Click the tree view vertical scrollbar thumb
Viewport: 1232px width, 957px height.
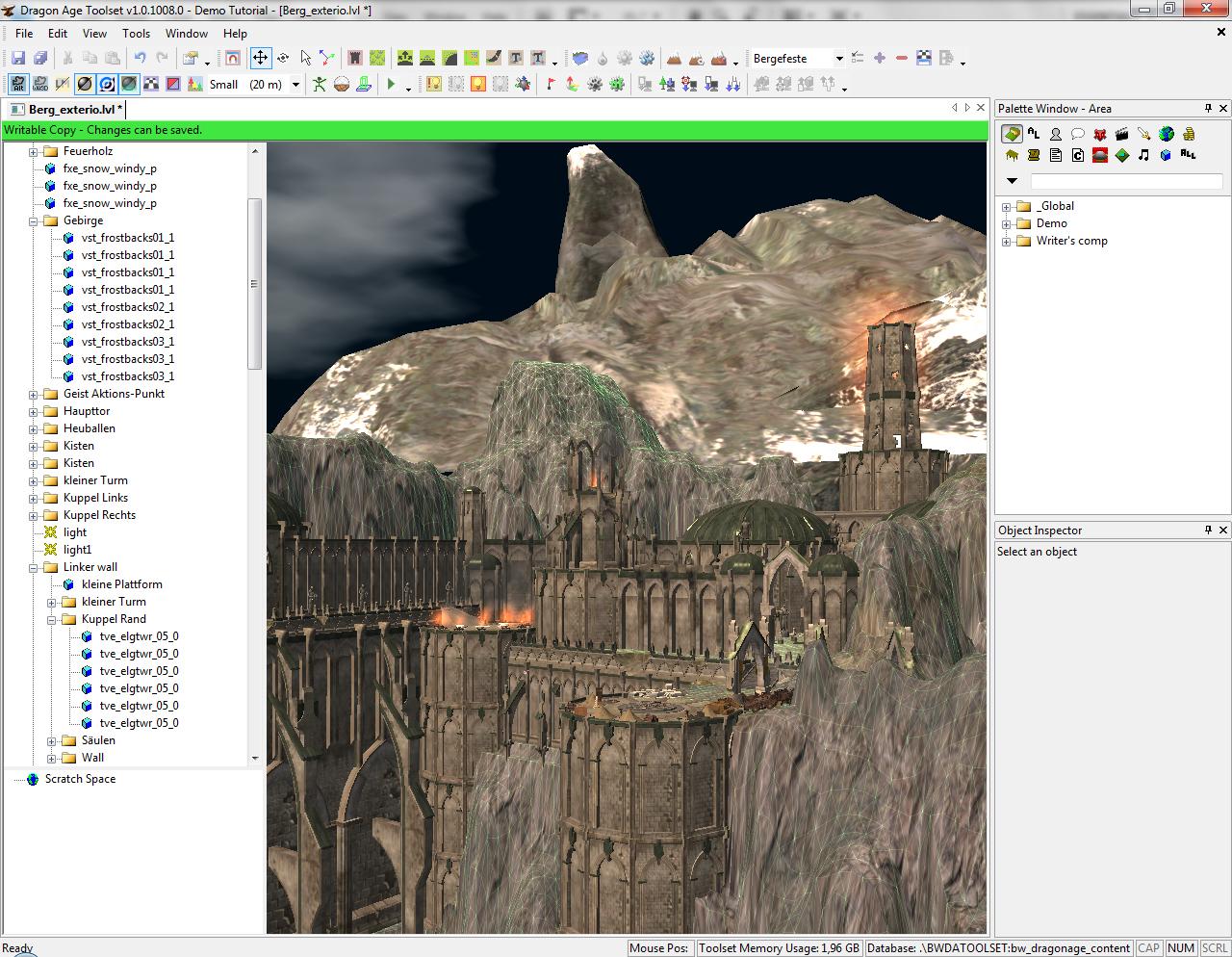(x=254, y=283)
